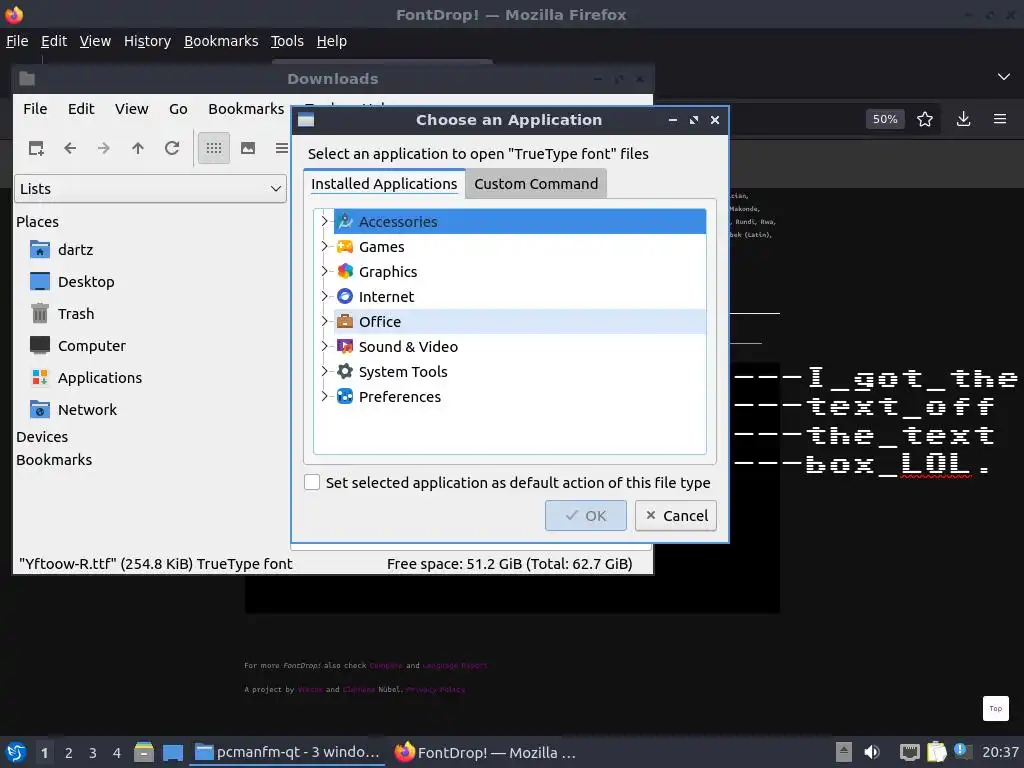
Task: Open the Firefox Help menu
Action: point(332,41)
